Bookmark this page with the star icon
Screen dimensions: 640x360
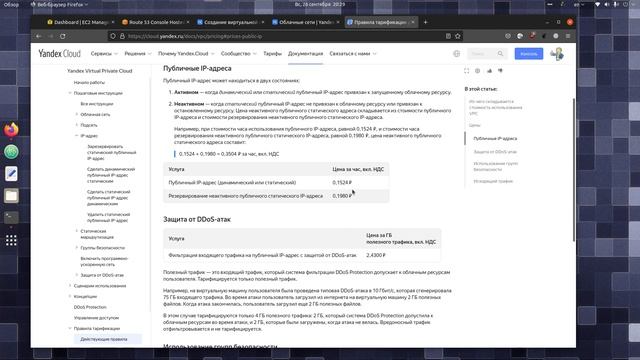tap(458, 36)
